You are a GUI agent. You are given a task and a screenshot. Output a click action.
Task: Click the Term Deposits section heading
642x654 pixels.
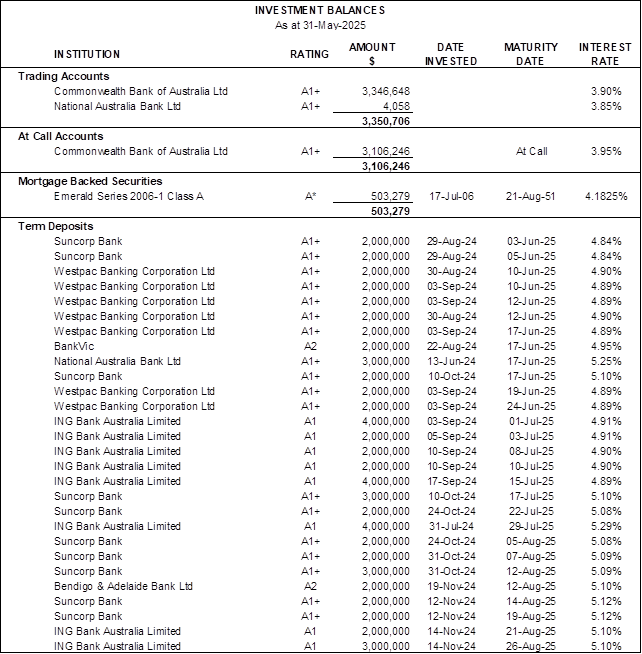(56, 226)
